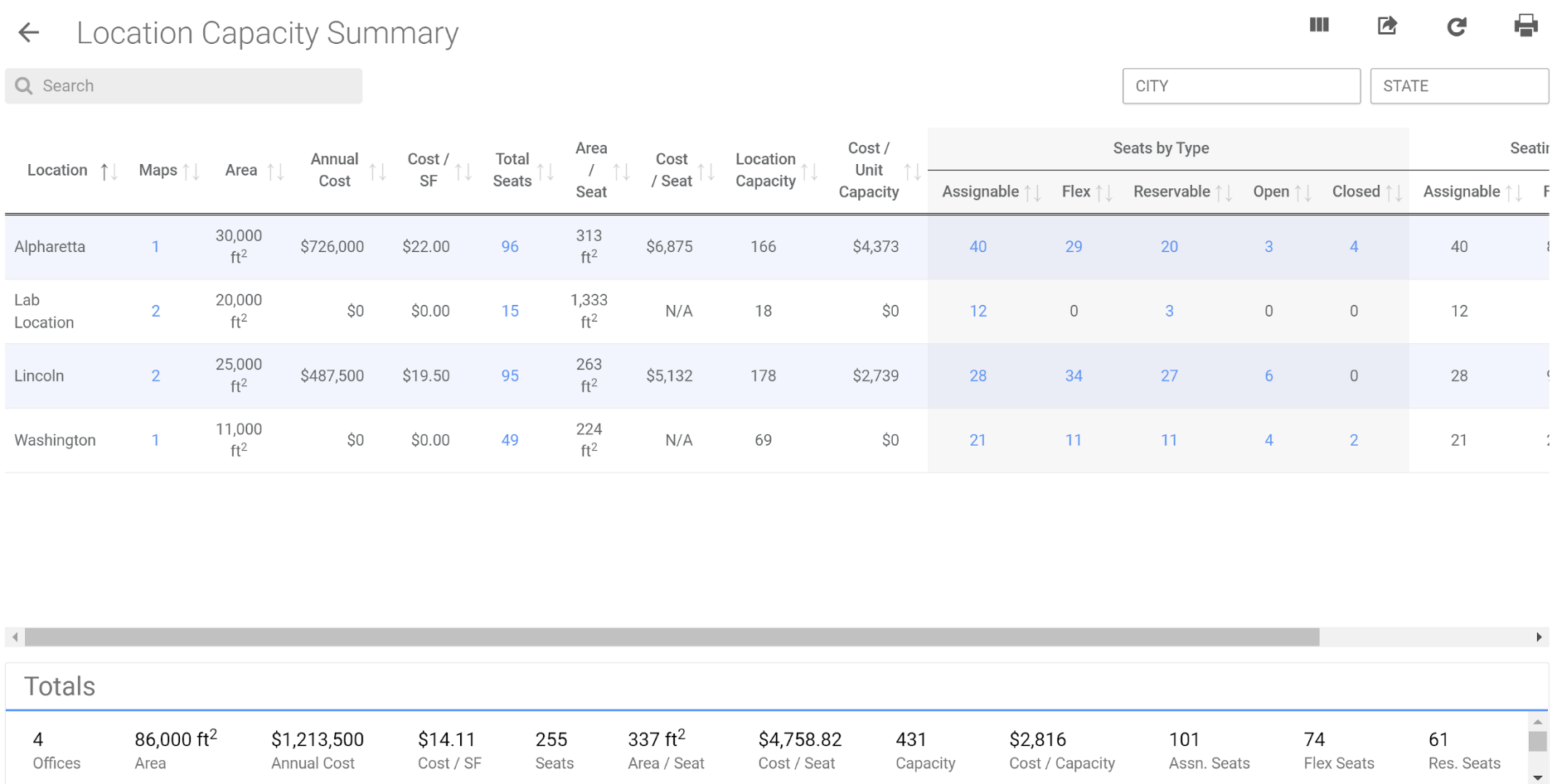Open Lincoln flex seats link 34
Screen dimensions: 1557x784
tap(1074, 376)
